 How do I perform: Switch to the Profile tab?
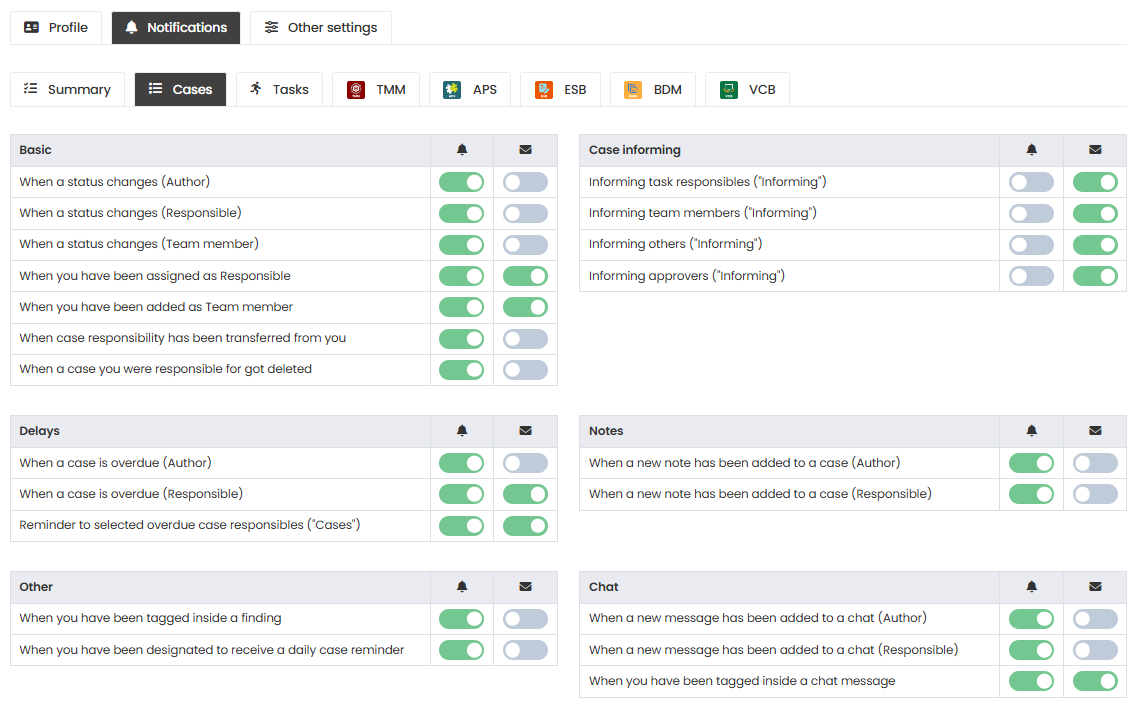56,28
